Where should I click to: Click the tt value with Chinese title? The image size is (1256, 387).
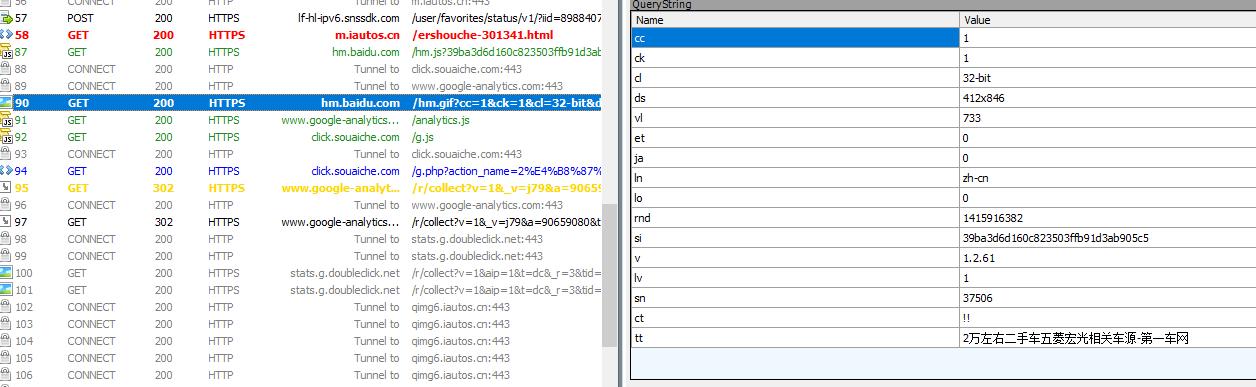pos(1075,338)
